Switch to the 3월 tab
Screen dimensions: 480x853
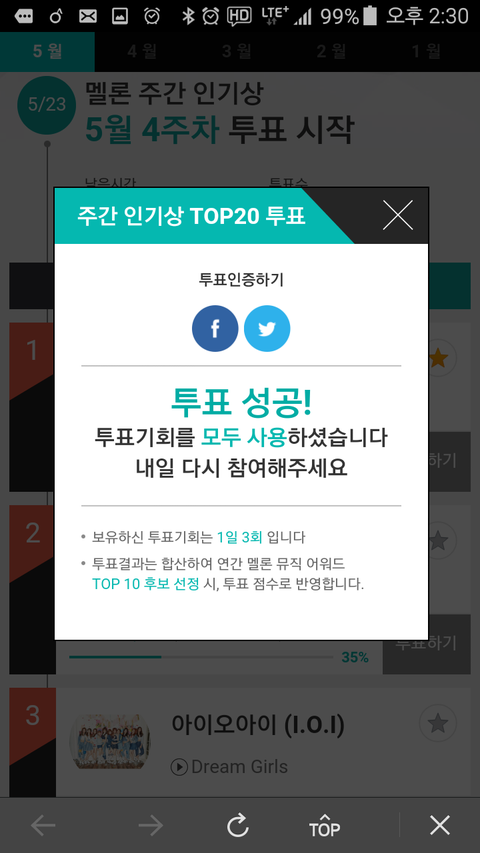pos(237,52)
